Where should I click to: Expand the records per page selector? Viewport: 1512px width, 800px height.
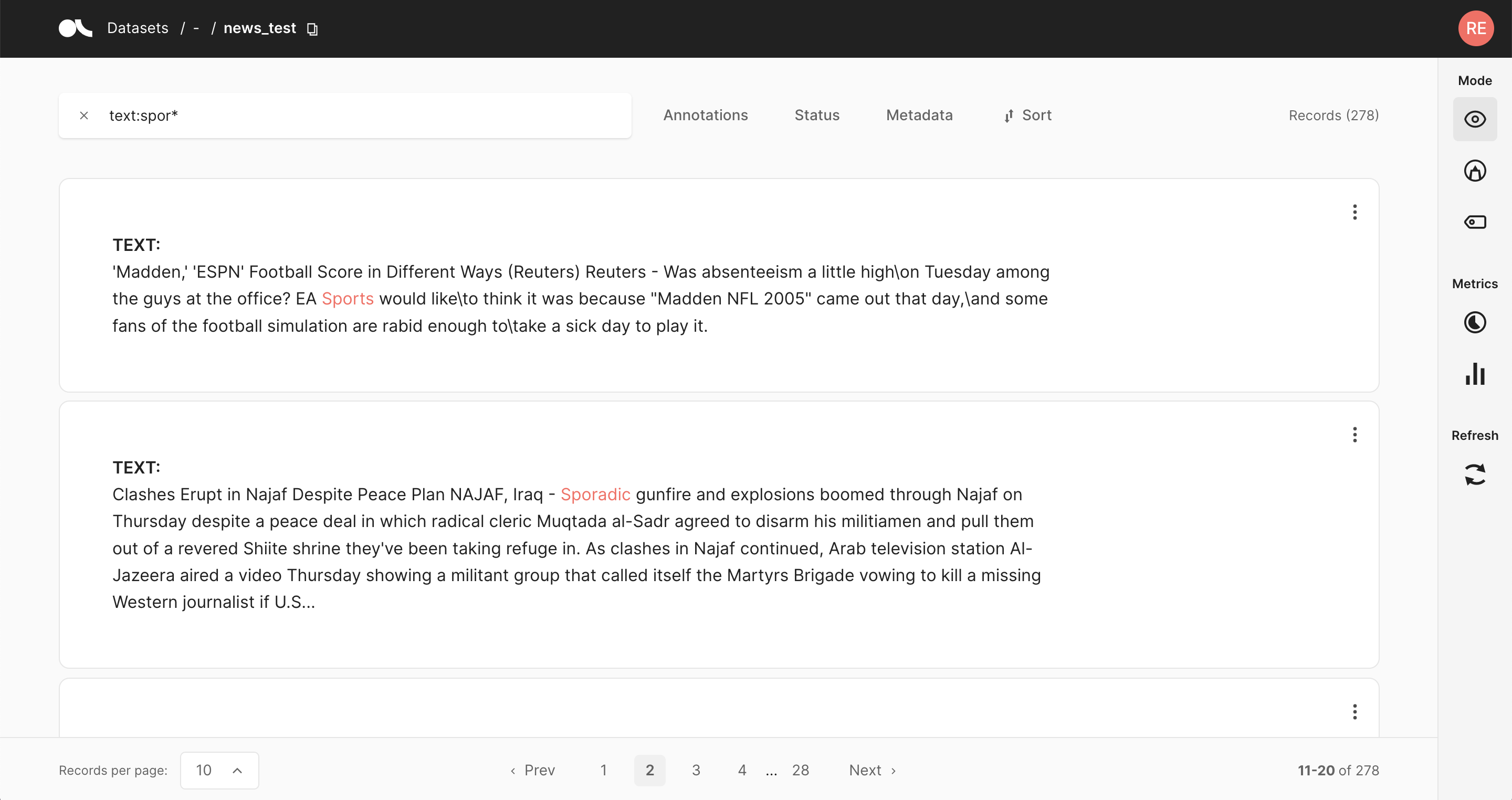click(x=219, y=770)
